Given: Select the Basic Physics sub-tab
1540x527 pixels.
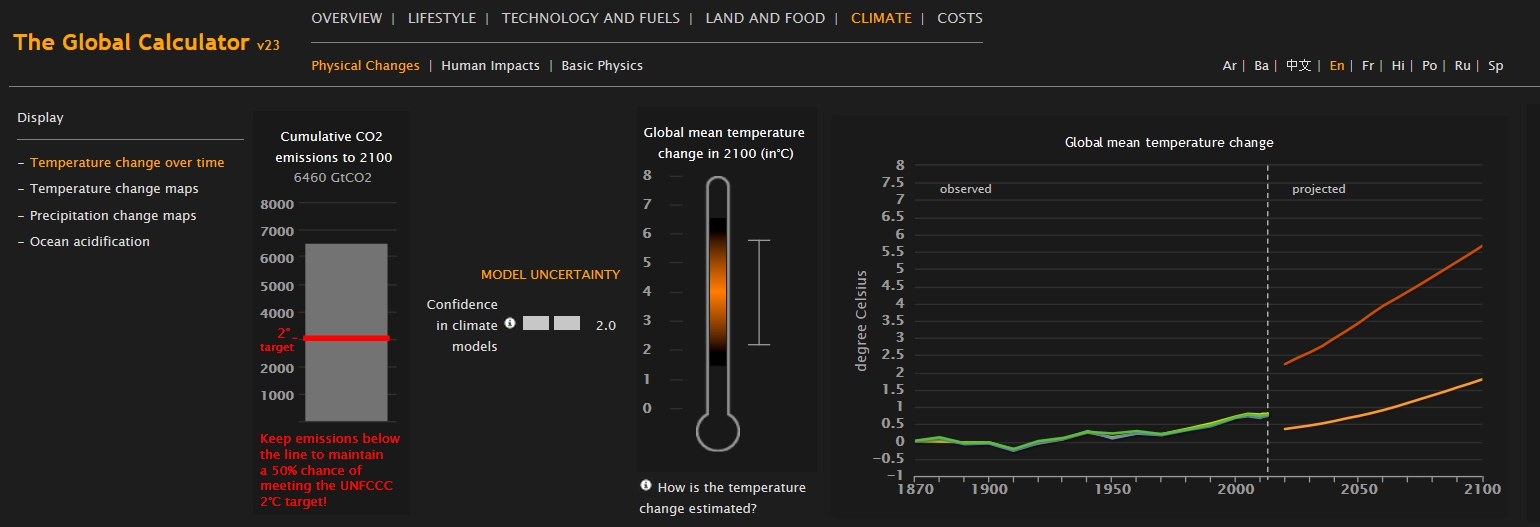Looking at the screenshot, I should (602, 66).
